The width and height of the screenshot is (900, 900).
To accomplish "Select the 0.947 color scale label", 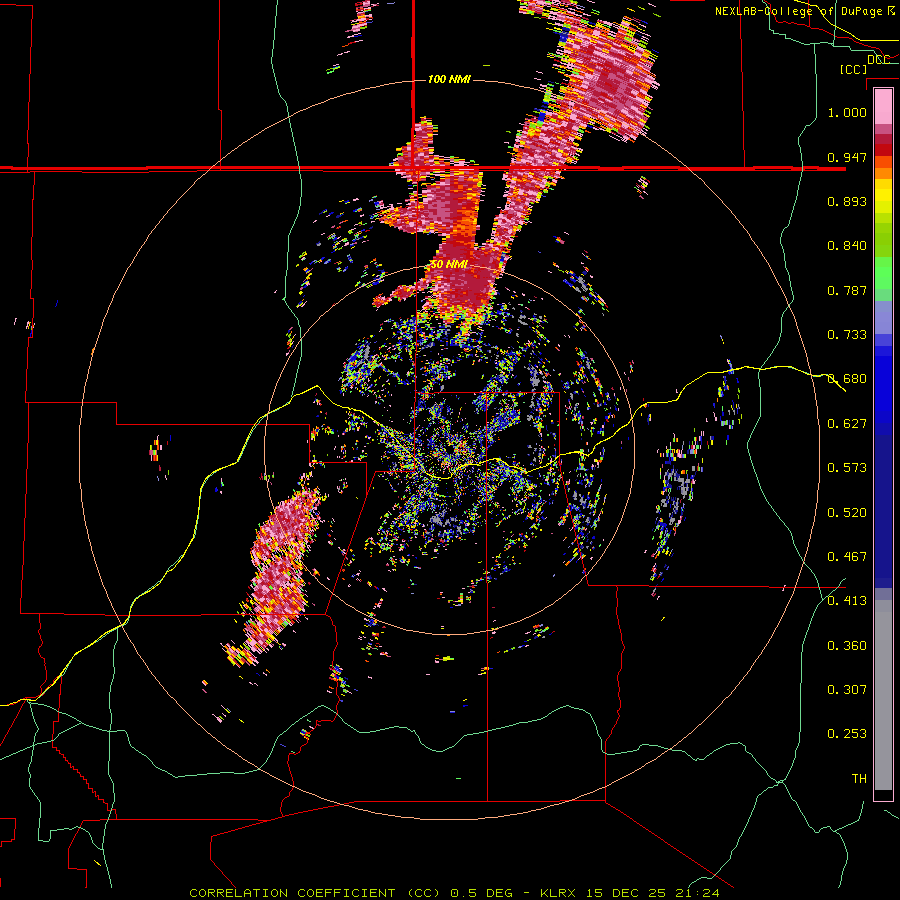I will pos(847,157).
